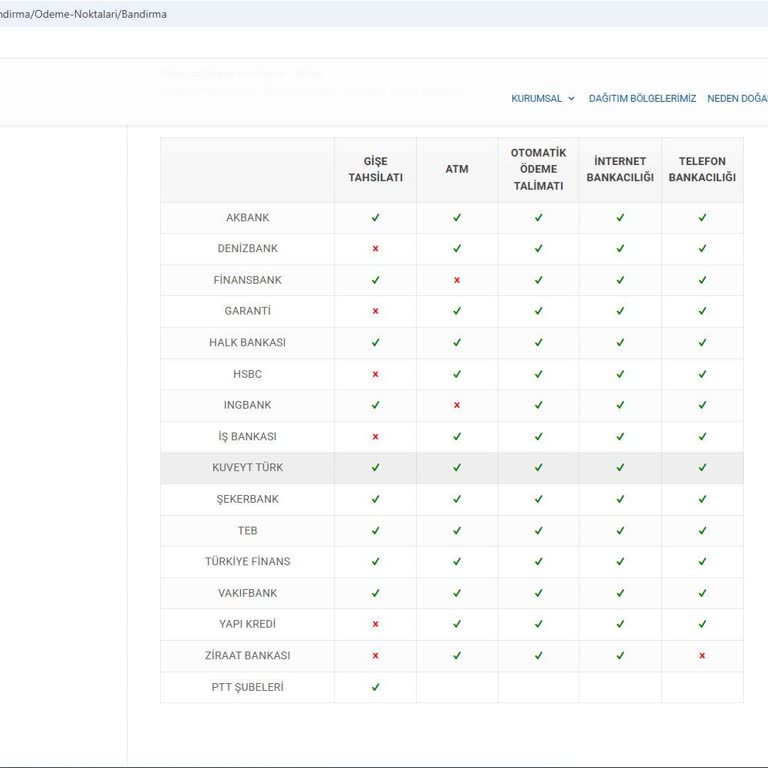Click Akbank Gişe Tahsilatı green checkmark
Image resolution: width=768 pixels, height=768 pixels.
coord(375,217)
